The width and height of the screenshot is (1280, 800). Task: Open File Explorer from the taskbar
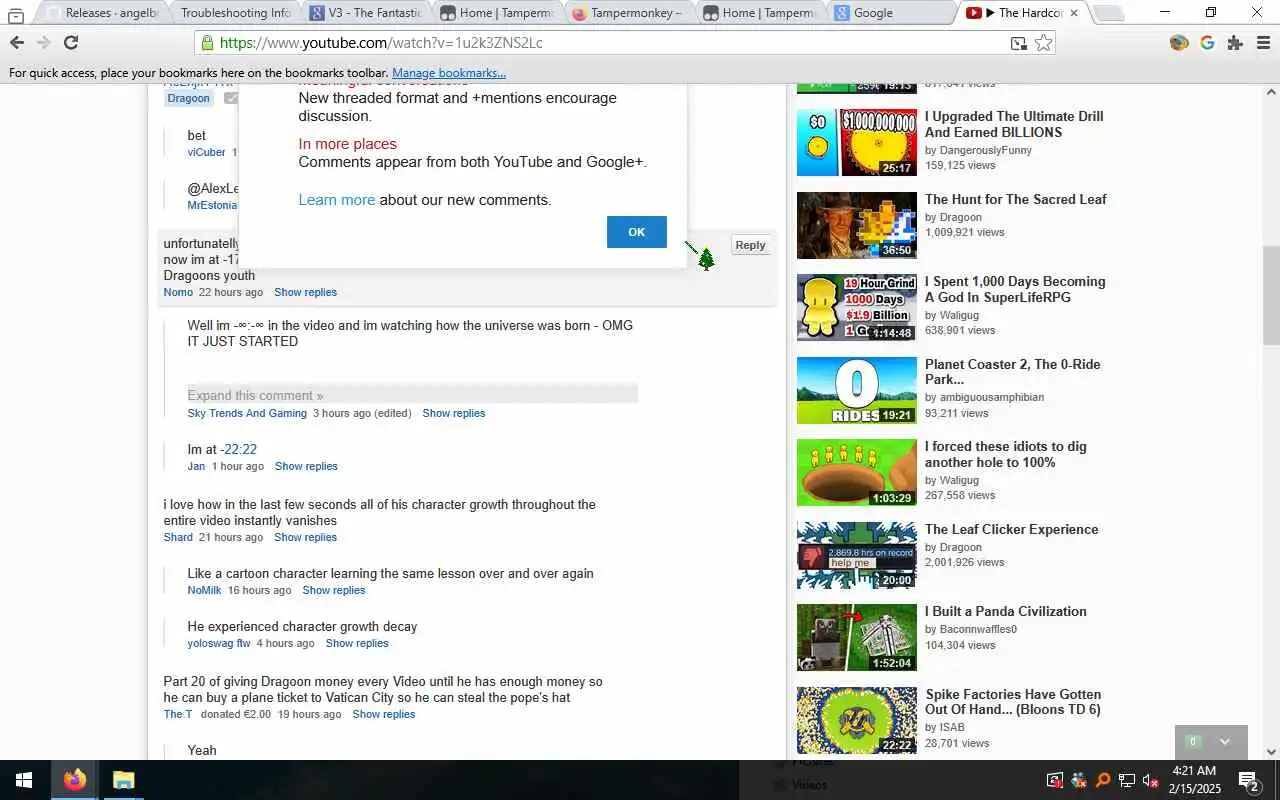pos(123,780)
